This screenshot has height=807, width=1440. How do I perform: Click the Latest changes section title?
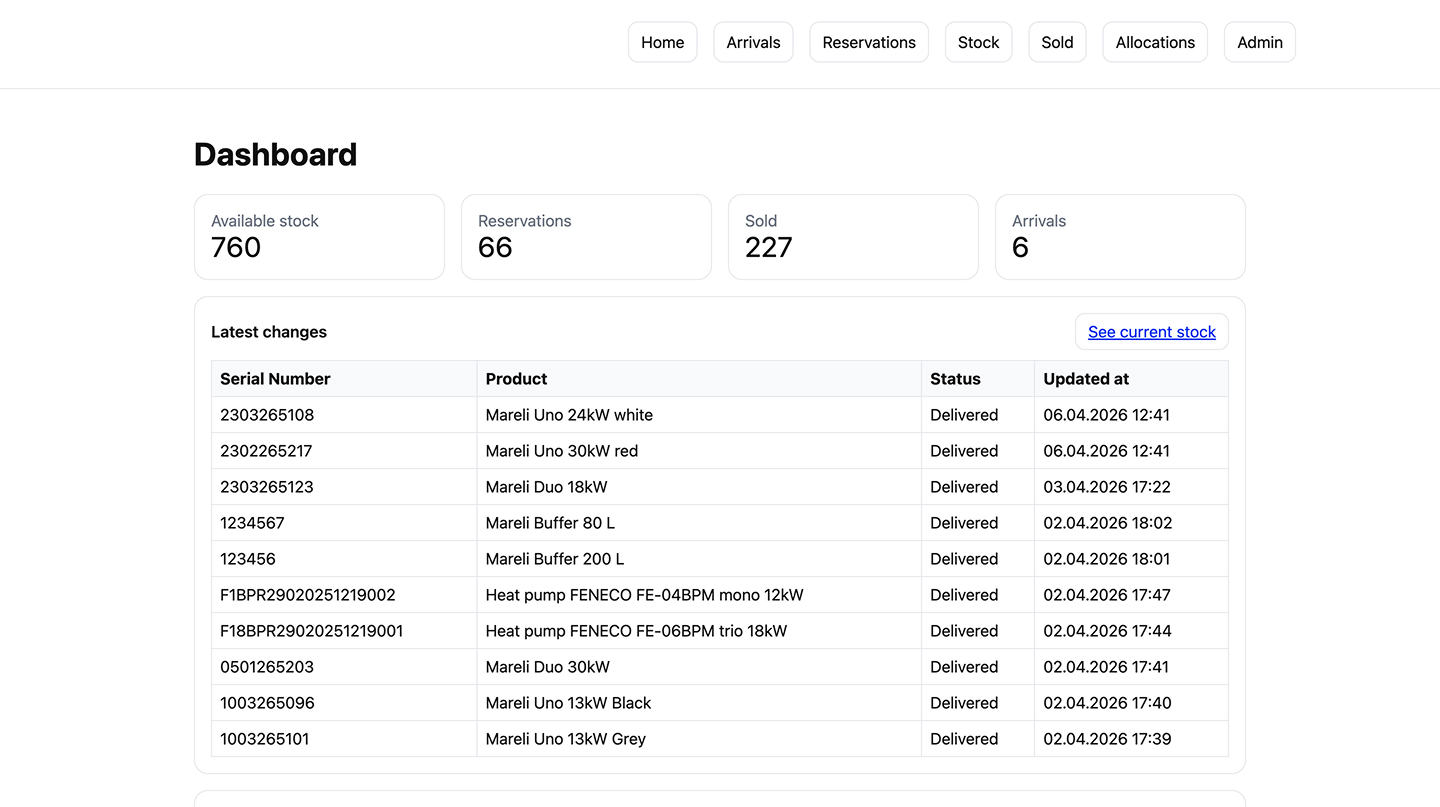(x=269, y=332)
